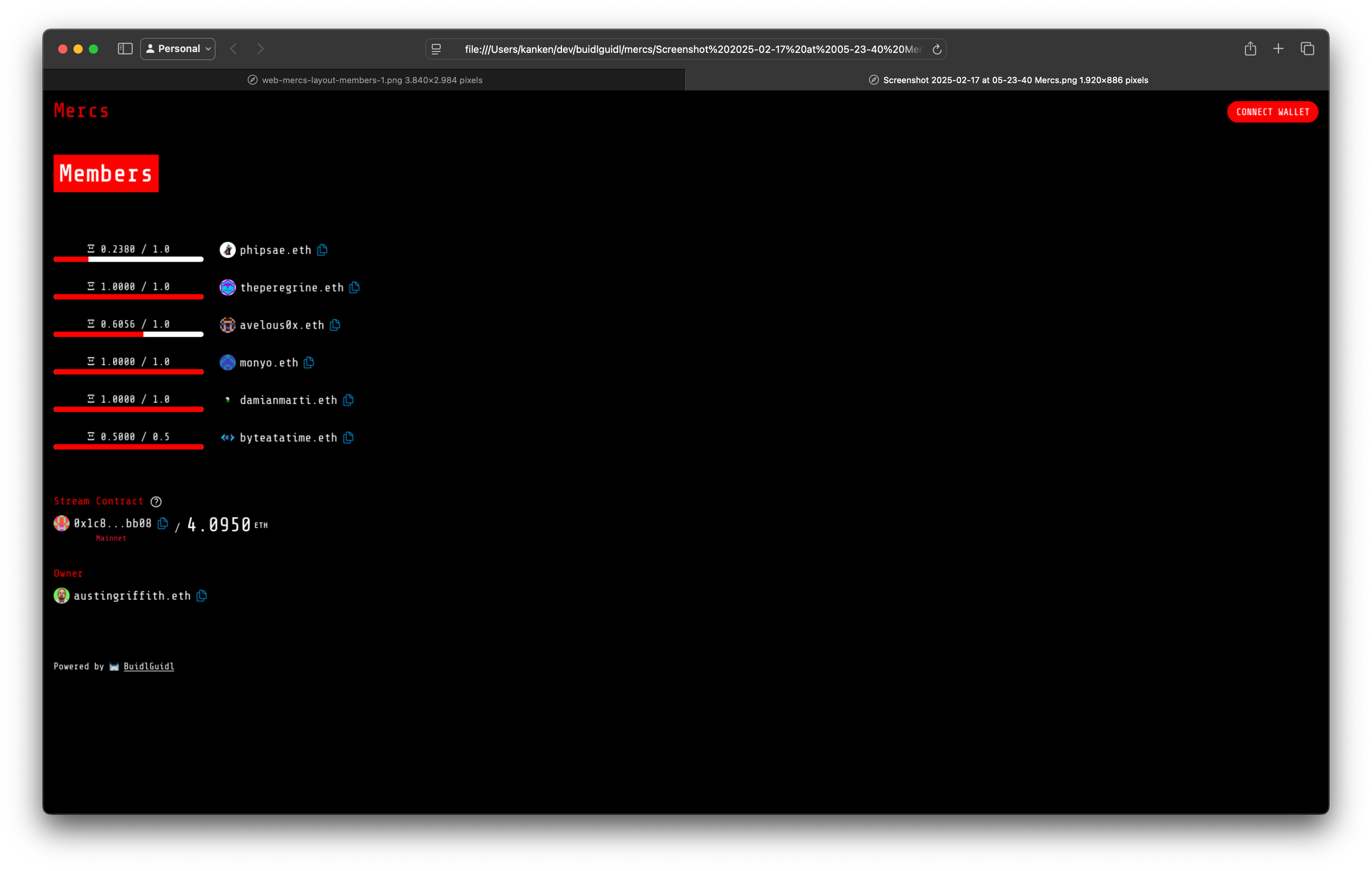This screenshot has width=1372, height=871.
Task: Click the avelous0x.eth avatar
Action: [227, 325]
